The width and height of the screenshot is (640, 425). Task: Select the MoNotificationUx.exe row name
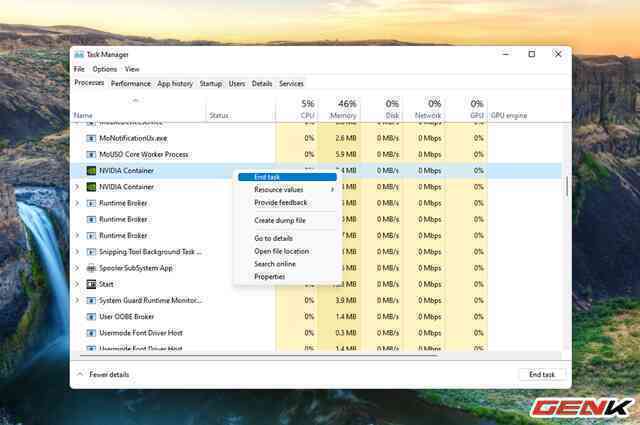point(133,138)
